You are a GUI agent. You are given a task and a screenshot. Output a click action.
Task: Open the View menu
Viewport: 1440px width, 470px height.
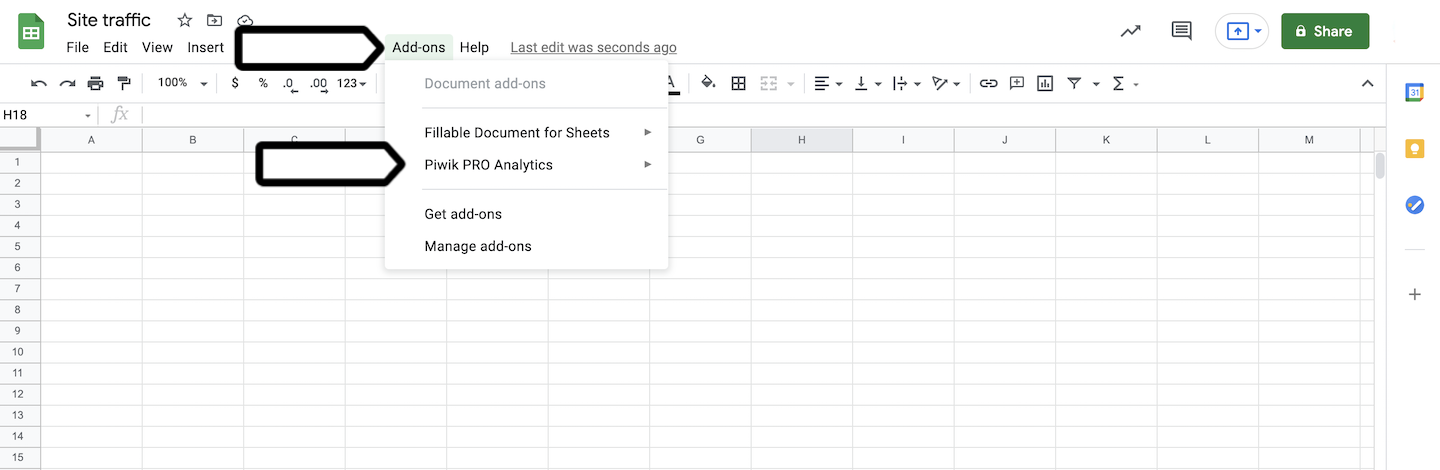[157, 47]
